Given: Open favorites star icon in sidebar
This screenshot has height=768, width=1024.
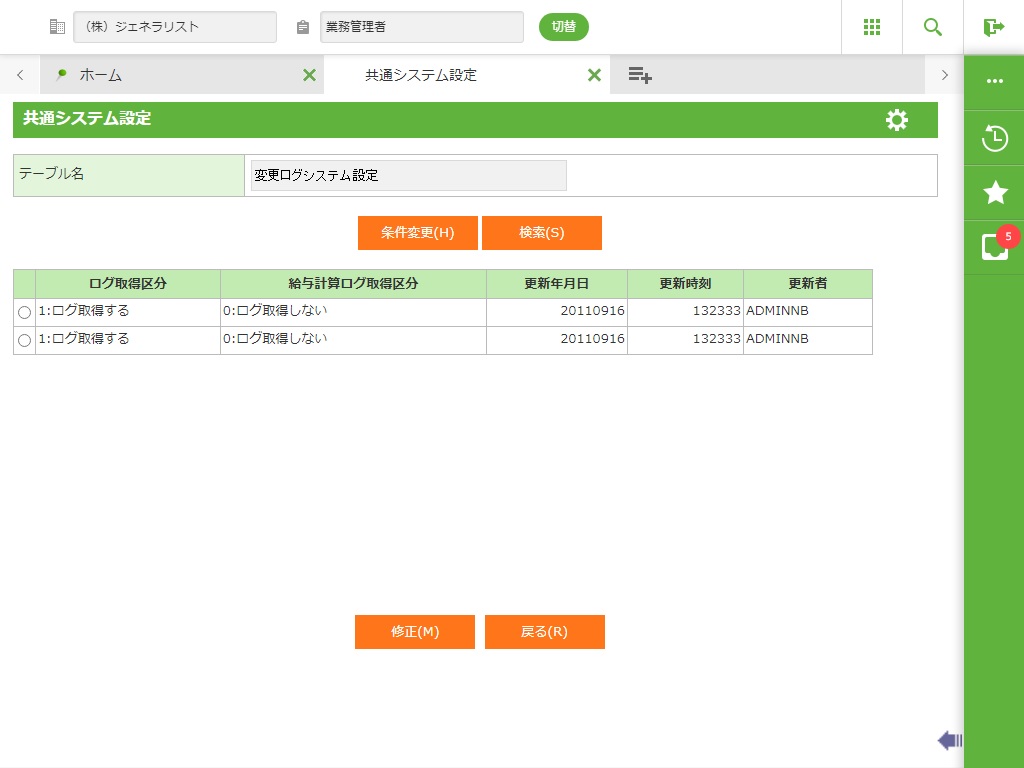Looking at the screenshot, I should tap(994, 193).
